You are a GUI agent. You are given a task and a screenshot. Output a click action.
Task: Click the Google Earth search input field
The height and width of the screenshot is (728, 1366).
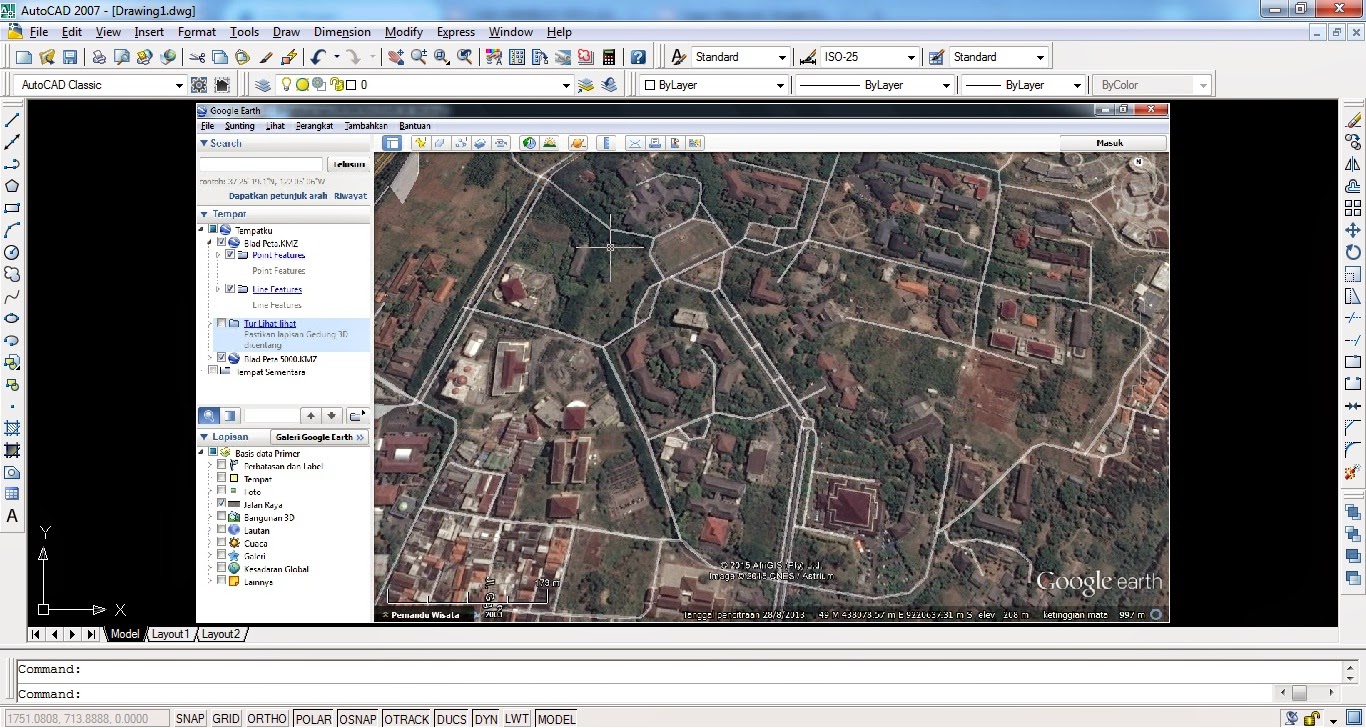[x=261, y=164]
